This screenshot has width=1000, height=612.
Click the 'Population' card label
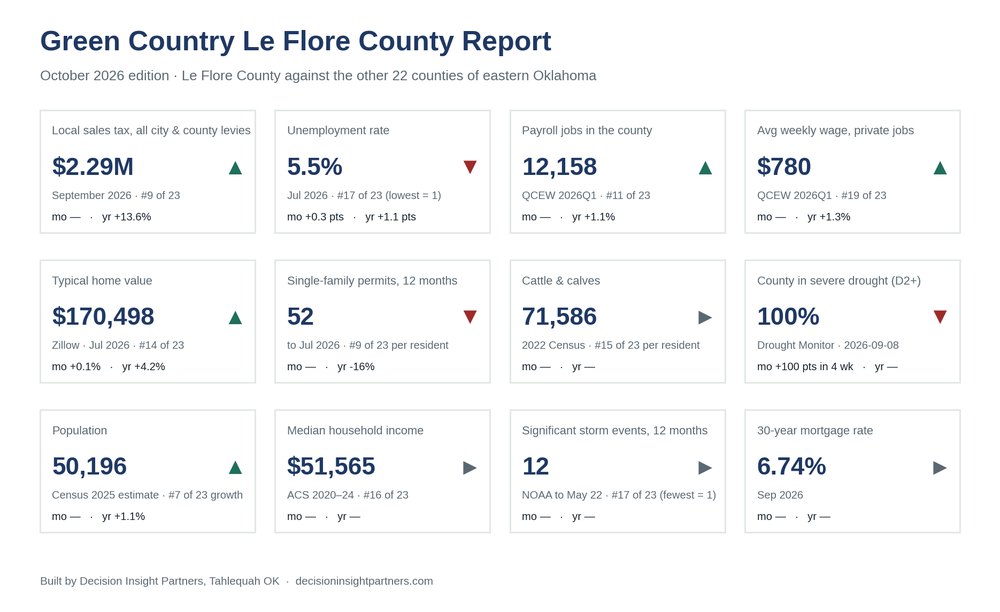pyautogui.click(x=80, y=431)
